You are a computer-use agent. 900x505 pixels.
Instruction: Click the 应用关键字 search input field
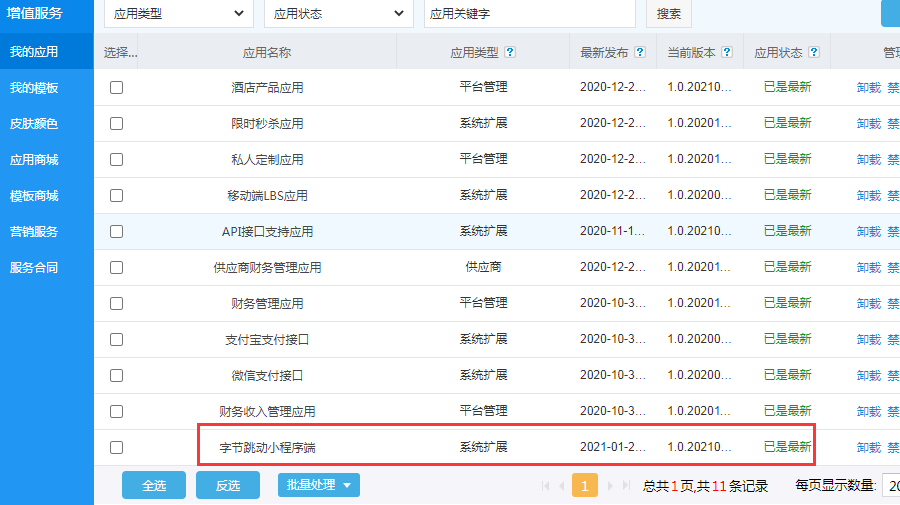(529, 13)
